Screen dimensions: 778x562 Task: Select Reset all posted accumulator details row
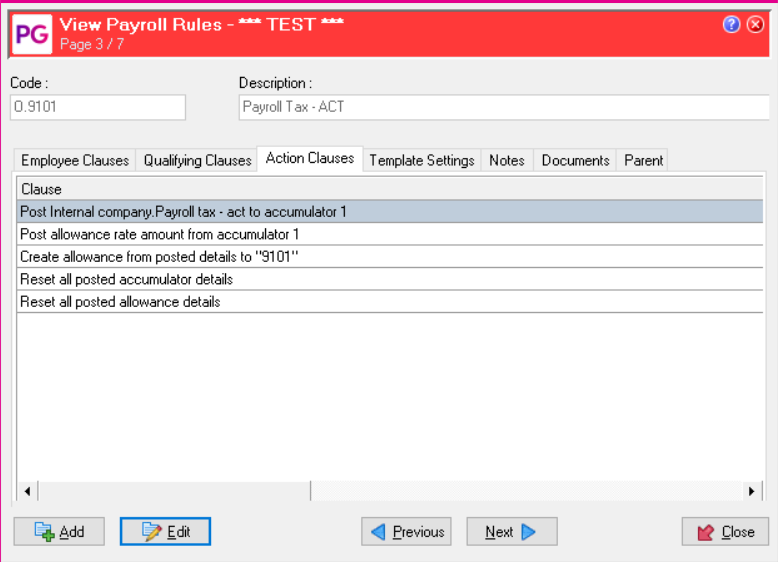[126, 279]
